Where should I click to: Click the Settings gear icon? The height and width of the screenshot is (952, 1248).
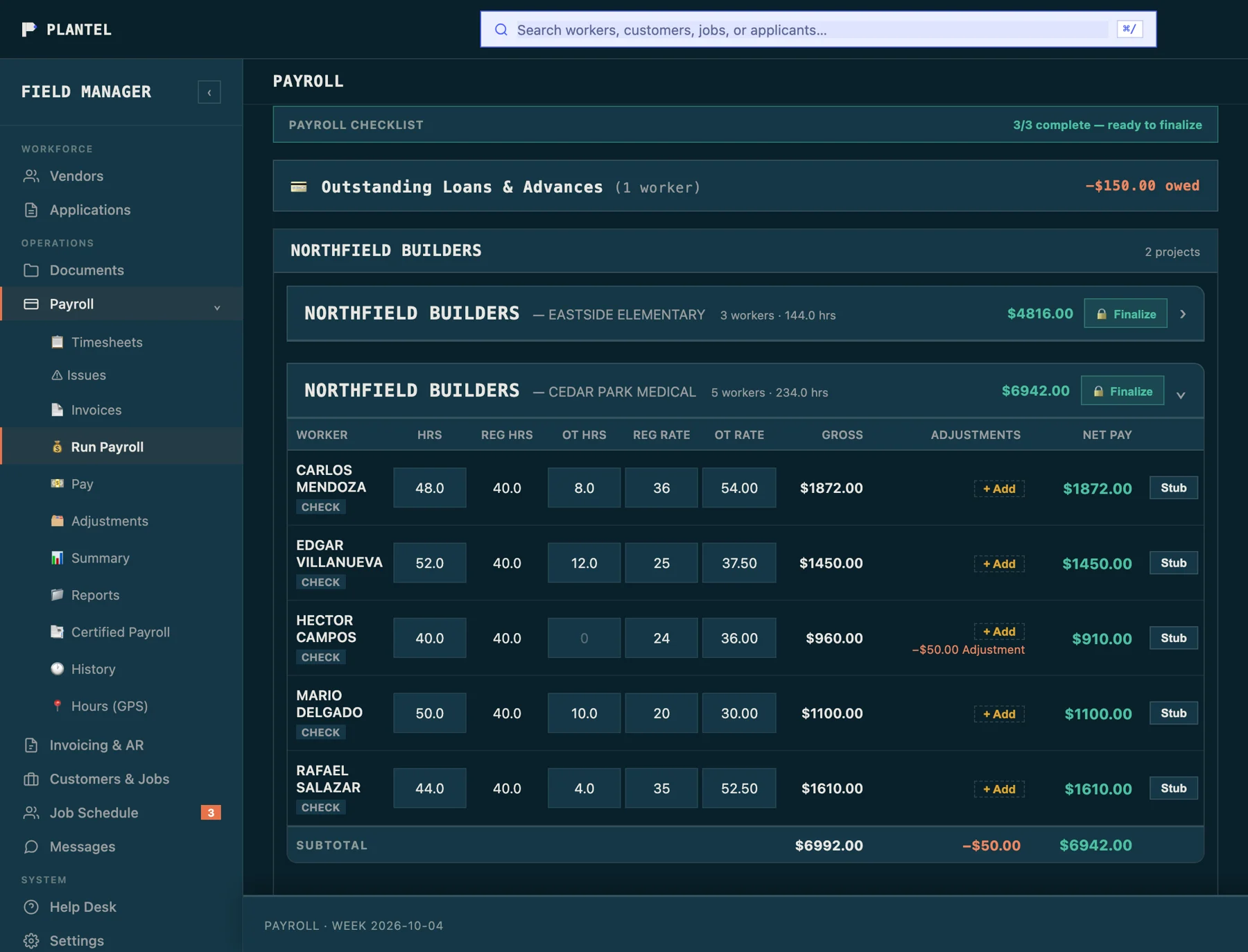31,941
